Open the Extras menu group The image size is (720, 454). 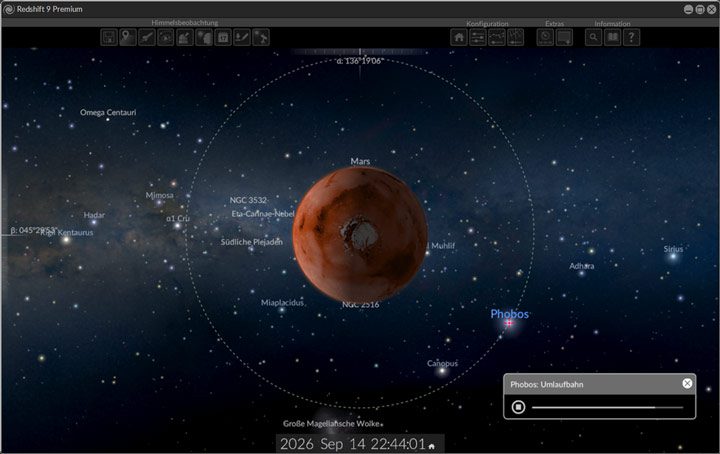click(554, 23)
